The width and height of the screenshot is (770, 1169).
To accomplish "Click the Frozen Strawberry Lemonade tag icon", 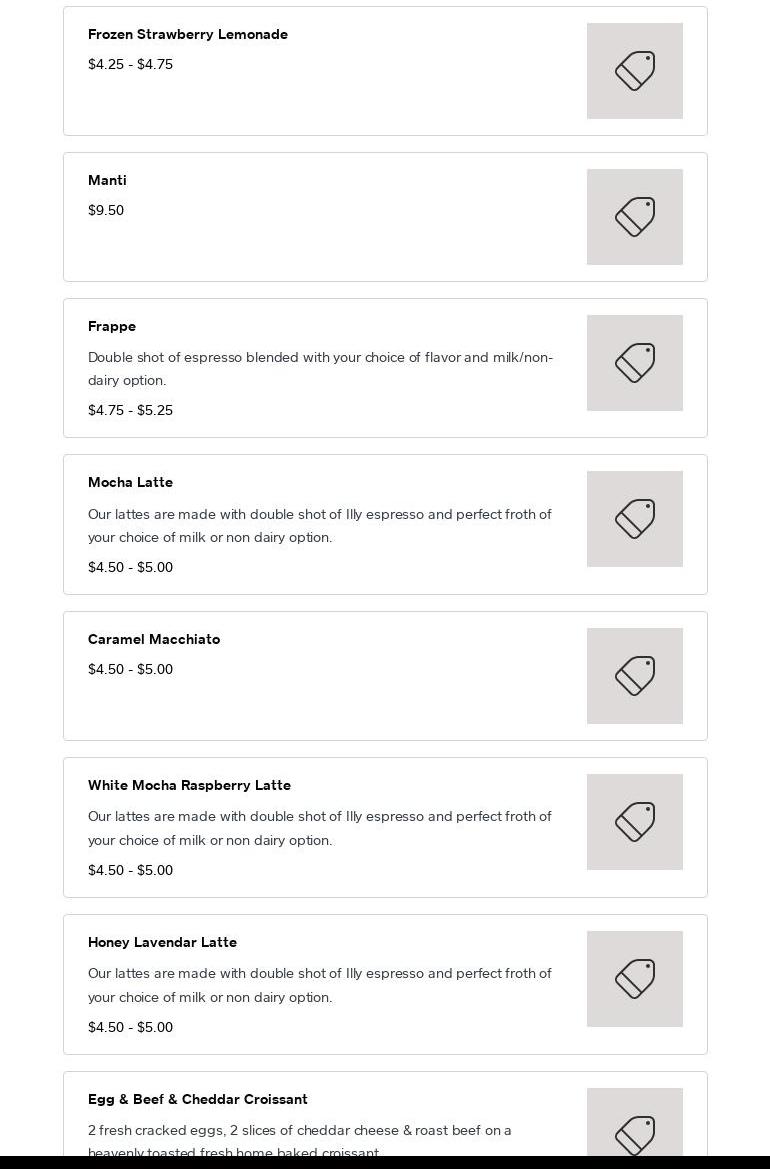I will click(x=635, y=71).
